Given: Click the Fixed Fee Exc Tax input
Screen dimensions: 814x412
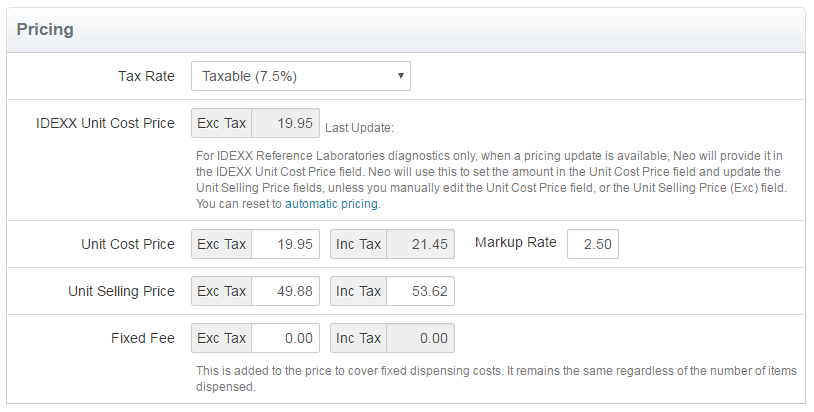Looking at the screenshot, I should point(286,338).
